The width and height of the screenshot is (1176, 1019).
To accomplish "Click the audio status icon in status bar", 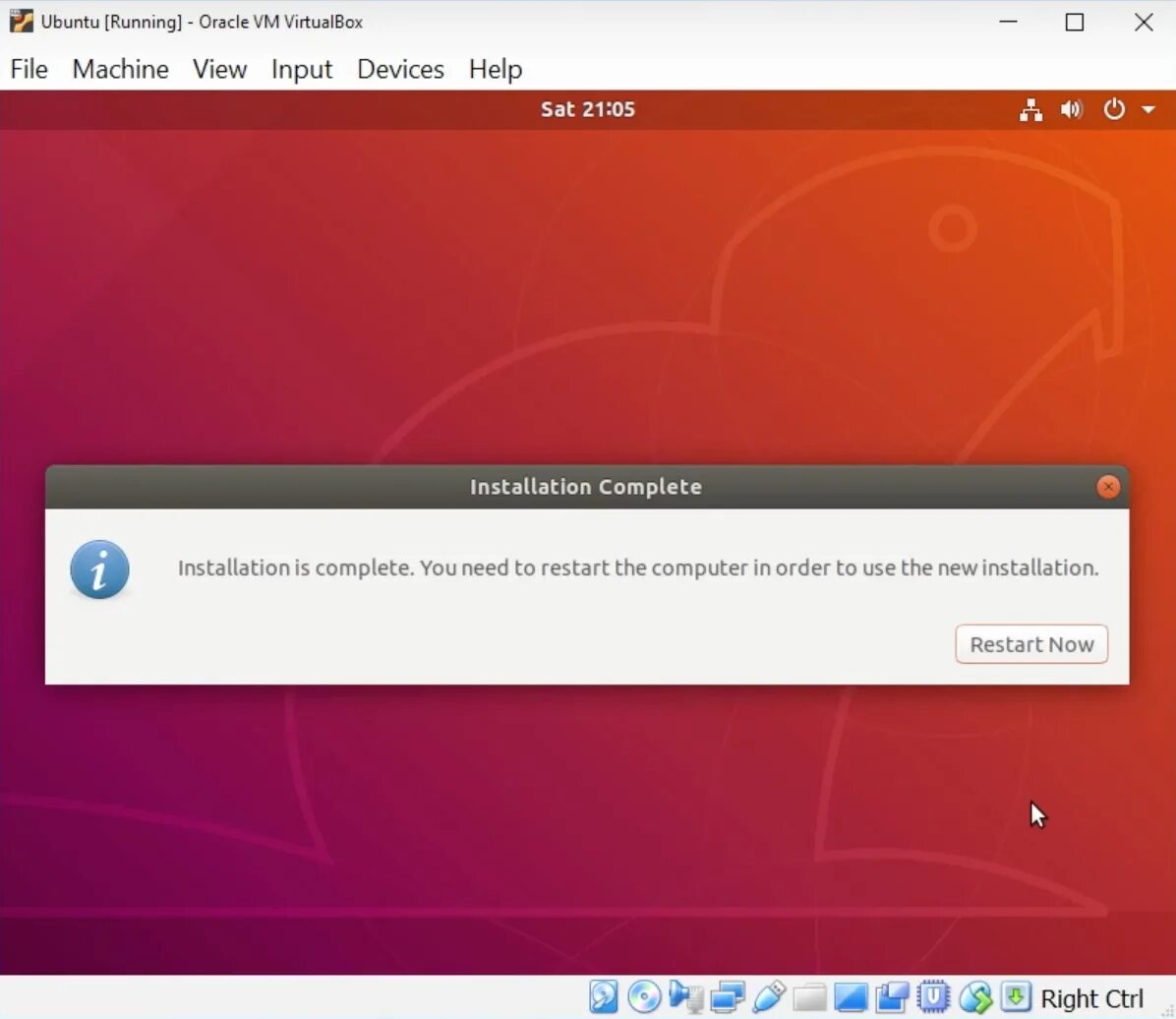I will click(685, 997).
